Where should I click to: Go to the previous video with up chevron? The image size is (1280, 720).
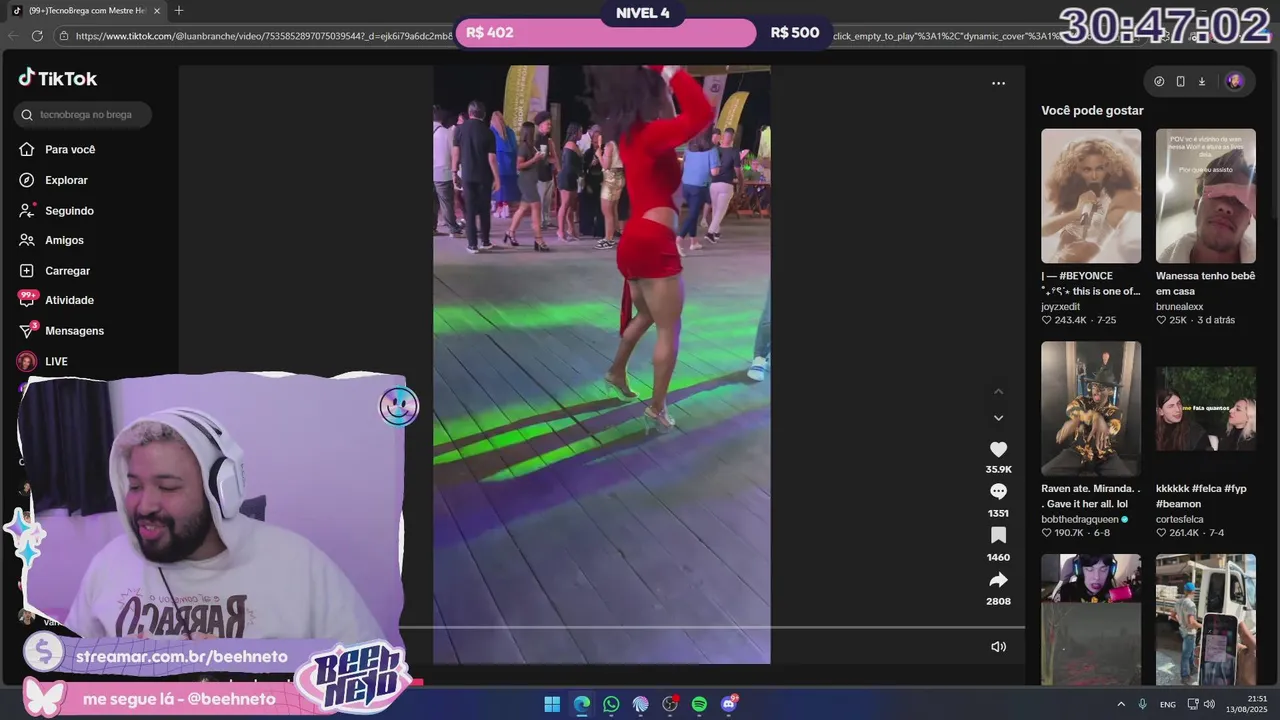(998, 392)
